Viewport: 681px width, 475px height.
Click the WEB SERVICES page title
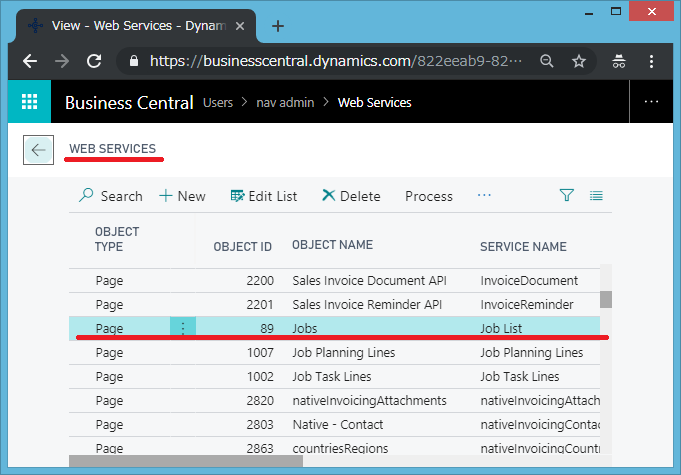[112, 148]
